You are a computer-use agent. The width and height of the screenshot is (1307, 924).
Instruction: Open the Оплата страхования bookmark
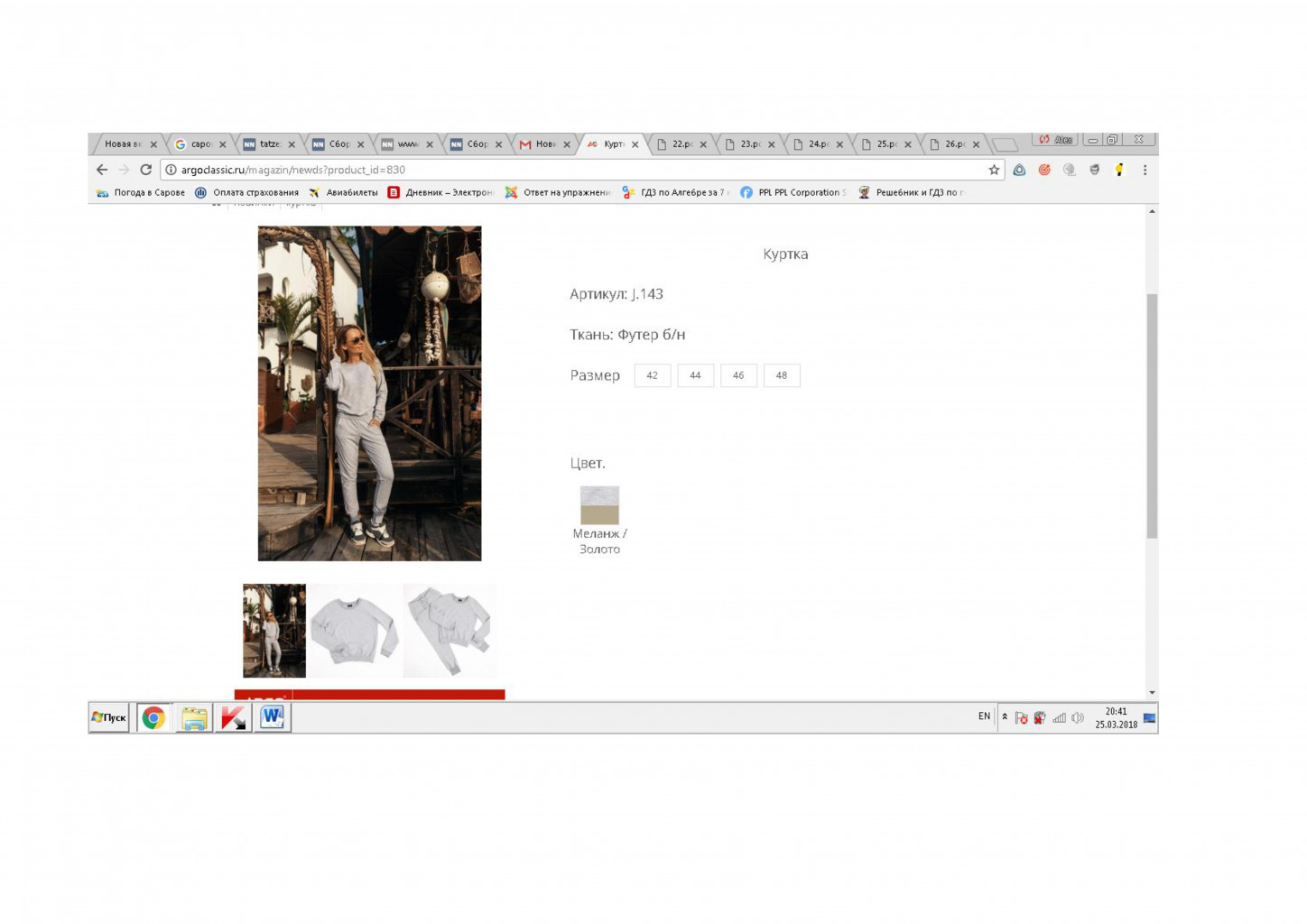tap(246, 192)
